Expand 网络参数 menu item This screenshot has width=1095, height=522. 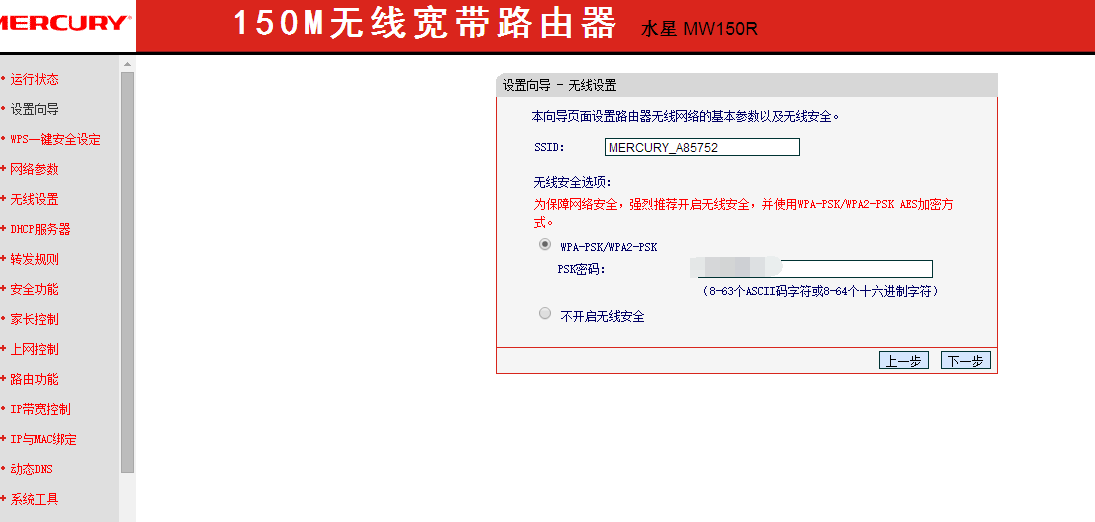pyautogui.click(x=34, y=170)
